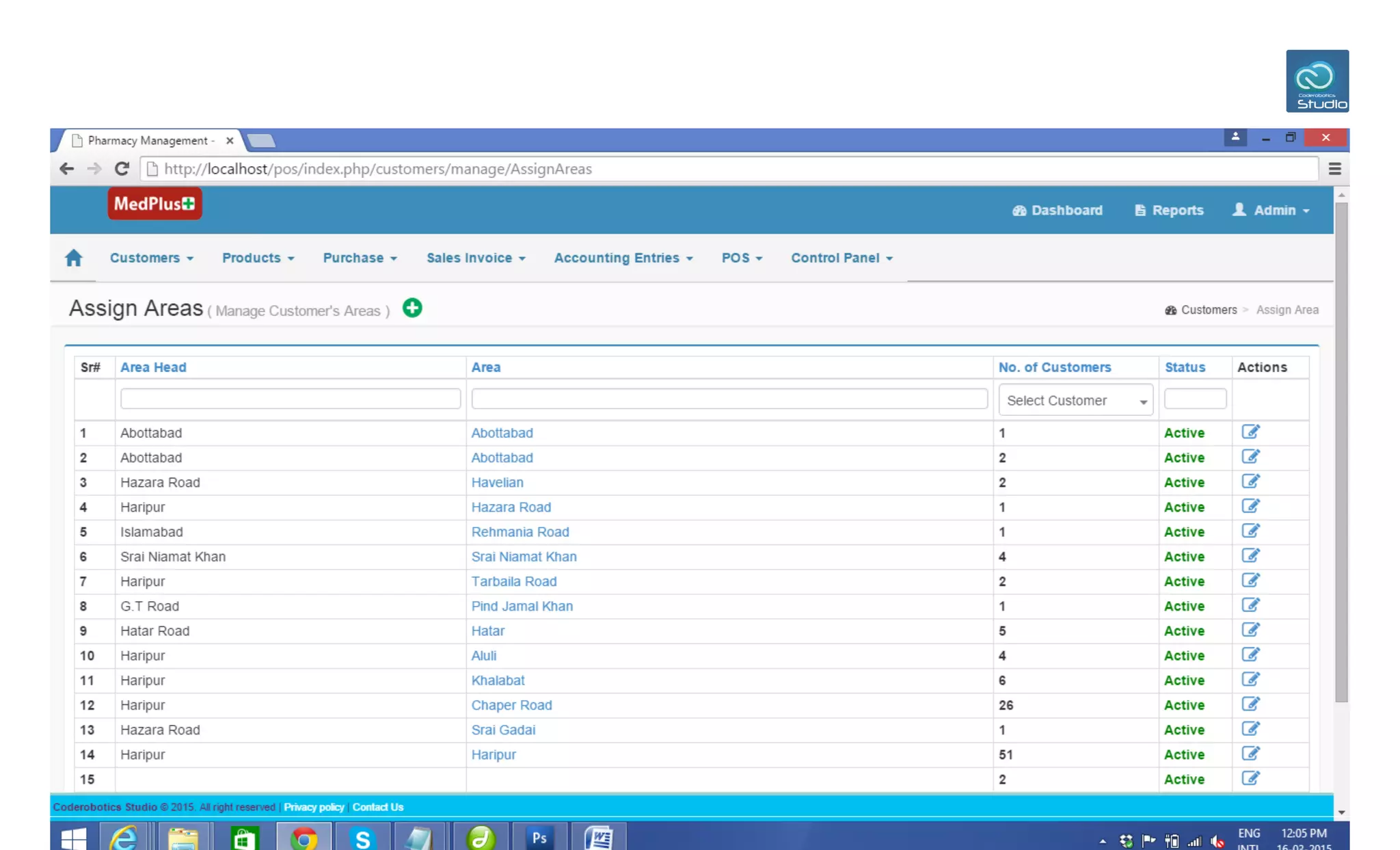
Task: Click the green add area plus icon
Action: point(412,308)
